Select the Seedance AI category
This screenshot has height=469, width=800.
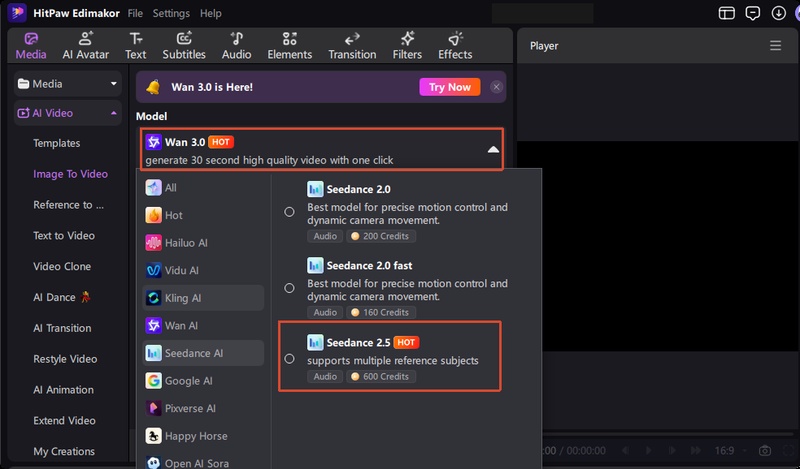(x=203, y=353)
